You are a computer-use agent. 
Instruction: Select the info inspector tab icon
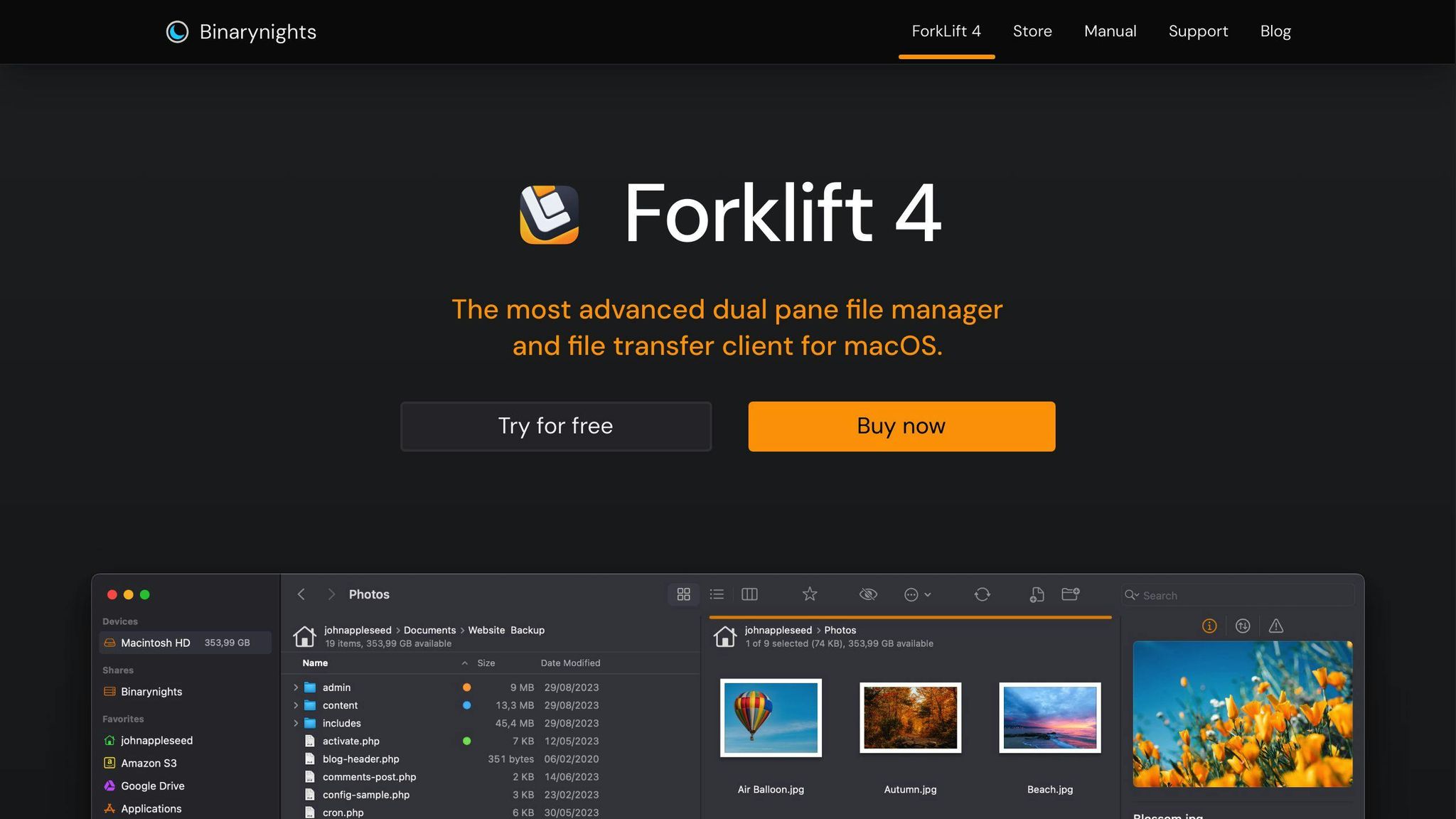pyautogui.click(x=1209, y=626)
